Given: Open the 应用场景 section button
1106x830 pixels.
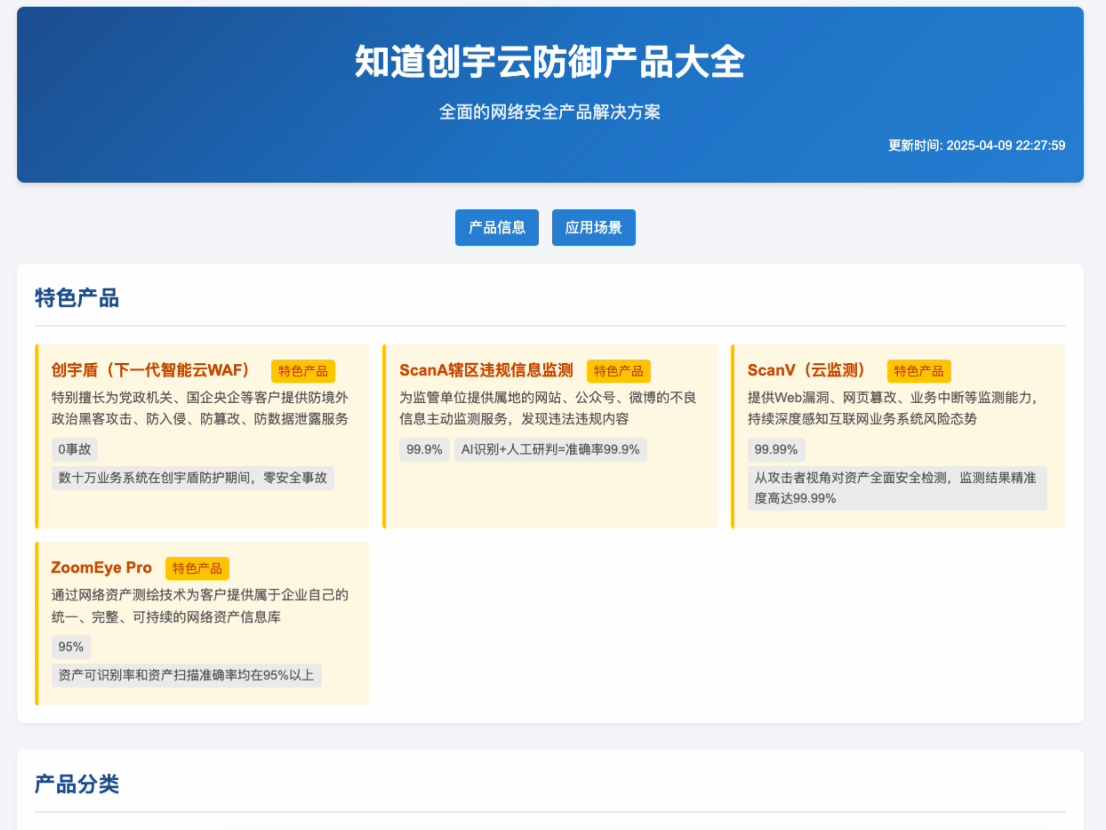Looking at the screenshot, I should pos(593,227).
